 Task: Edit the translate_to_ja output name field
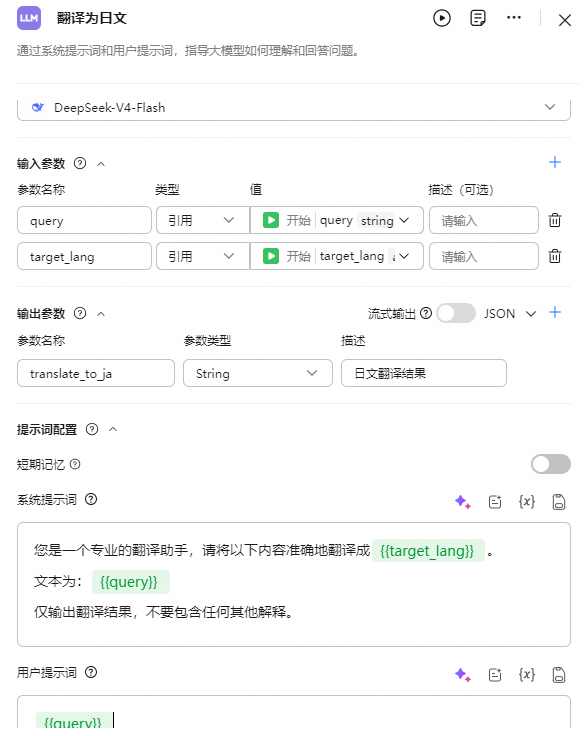96,373
